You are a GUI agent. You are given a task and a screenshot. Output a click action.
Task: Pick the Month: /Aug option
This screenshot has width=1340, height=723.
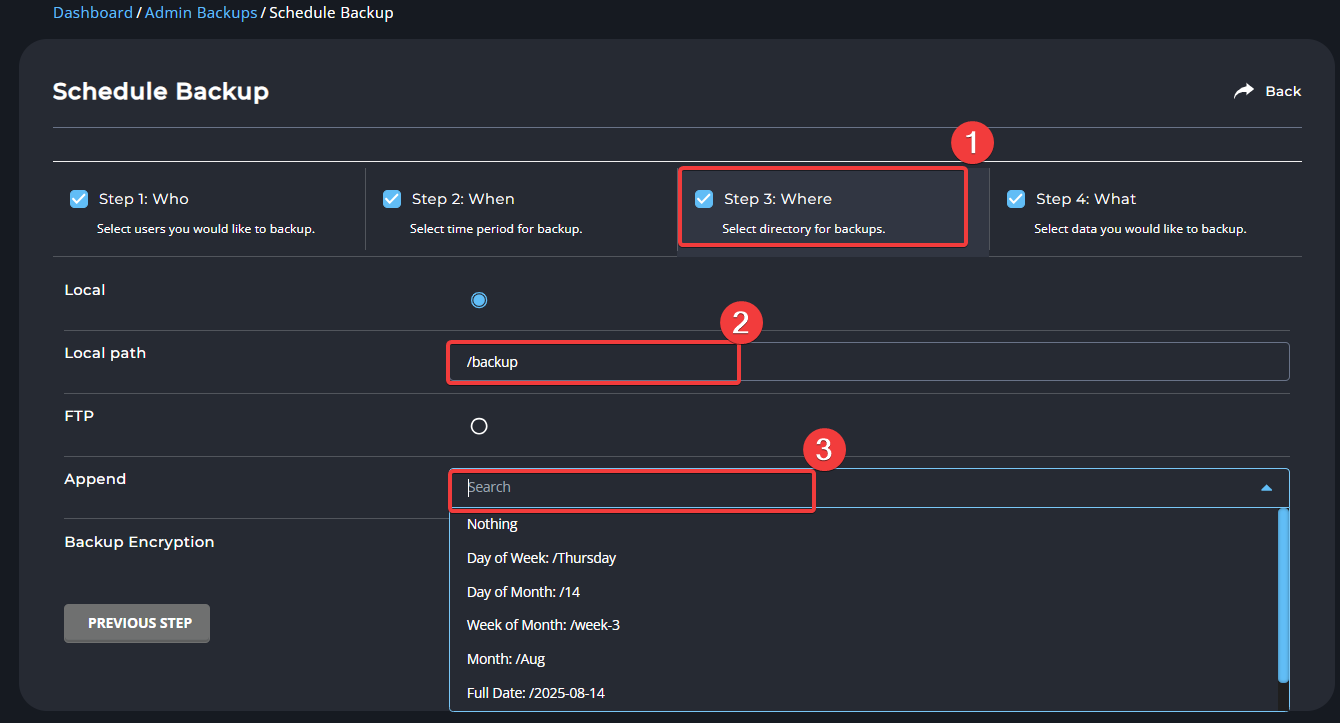click(505, 659)
